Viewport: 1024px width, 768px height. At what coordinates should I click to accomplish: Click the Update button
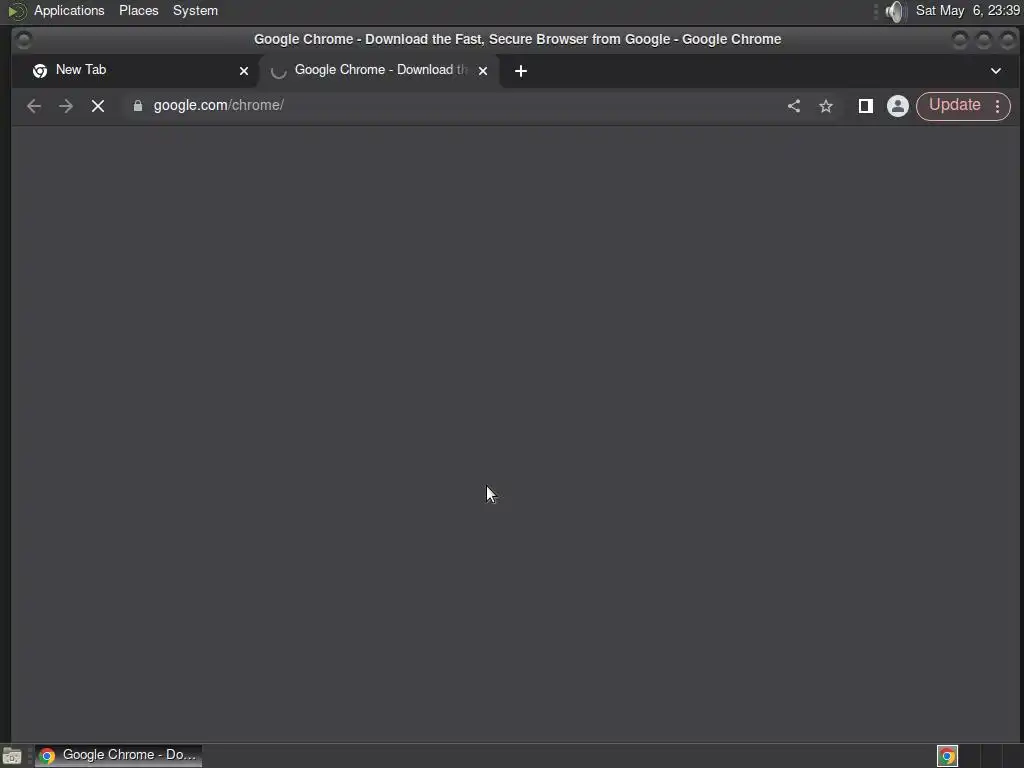coord(954,105)
